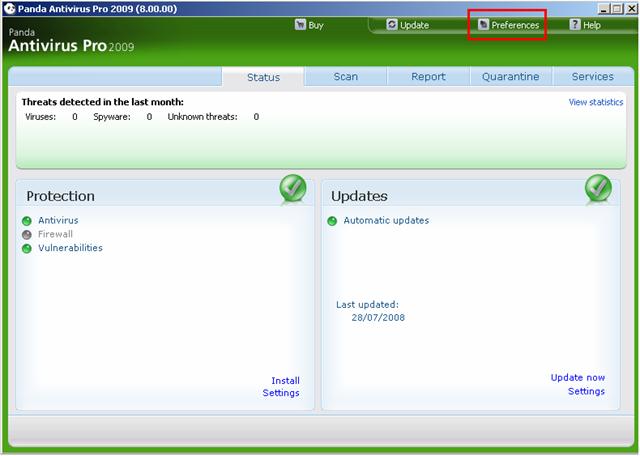Image resolution: width=640 pixels, height=456 pixels.
Task: Click the Automatic updates status icon
Action: pyautogui.click(x=332, y=221)
